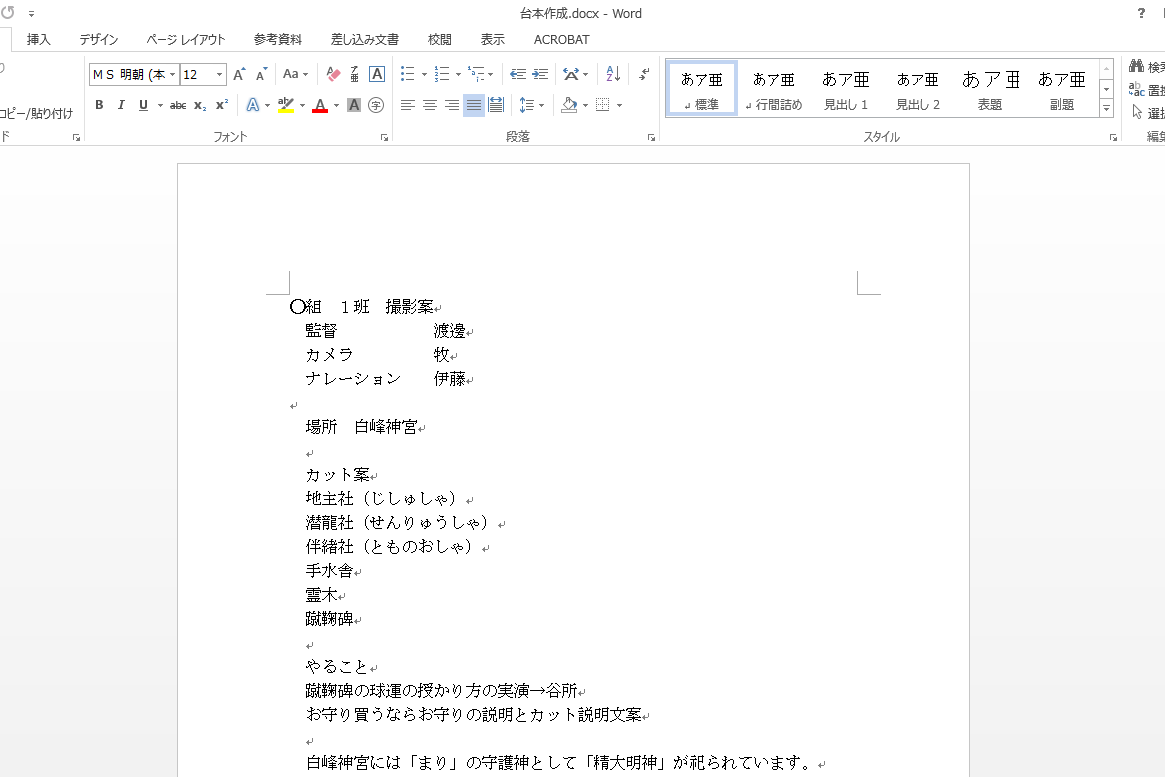Apply red font color

pyautogui.click(x=320, y=105)
